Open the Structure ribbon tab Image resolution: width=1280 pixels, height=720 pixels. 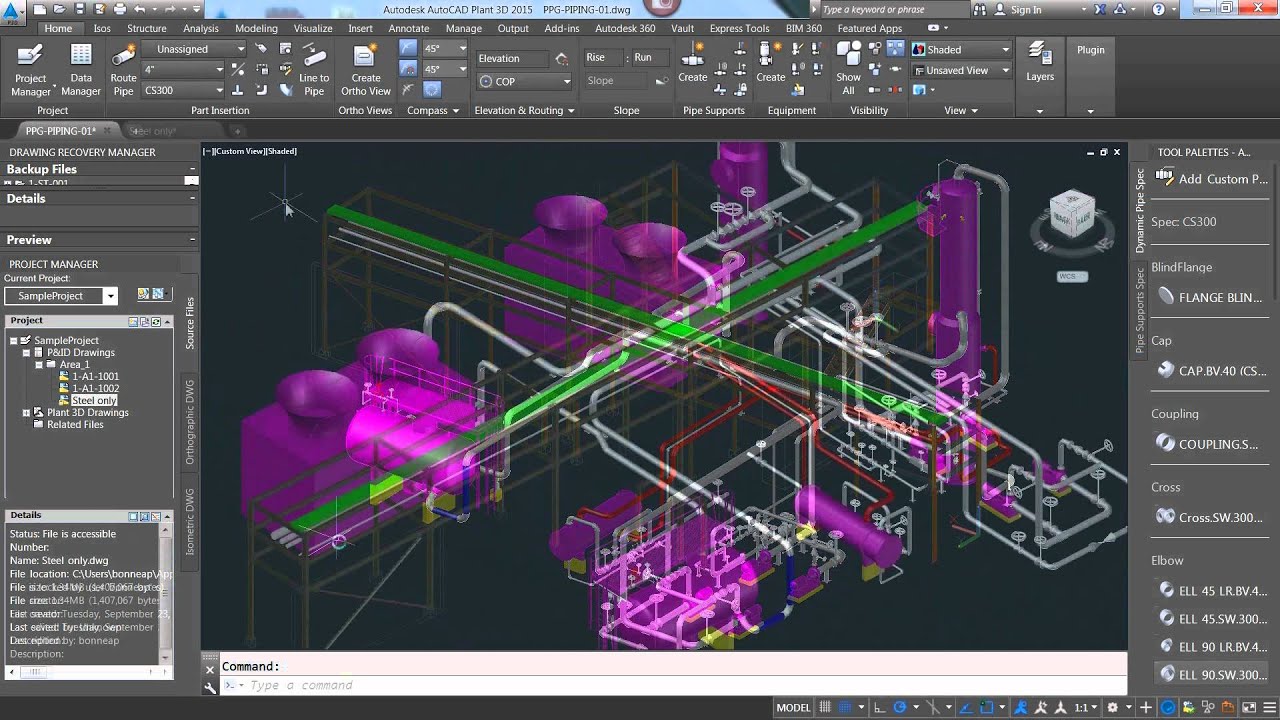tap(147, 28)
